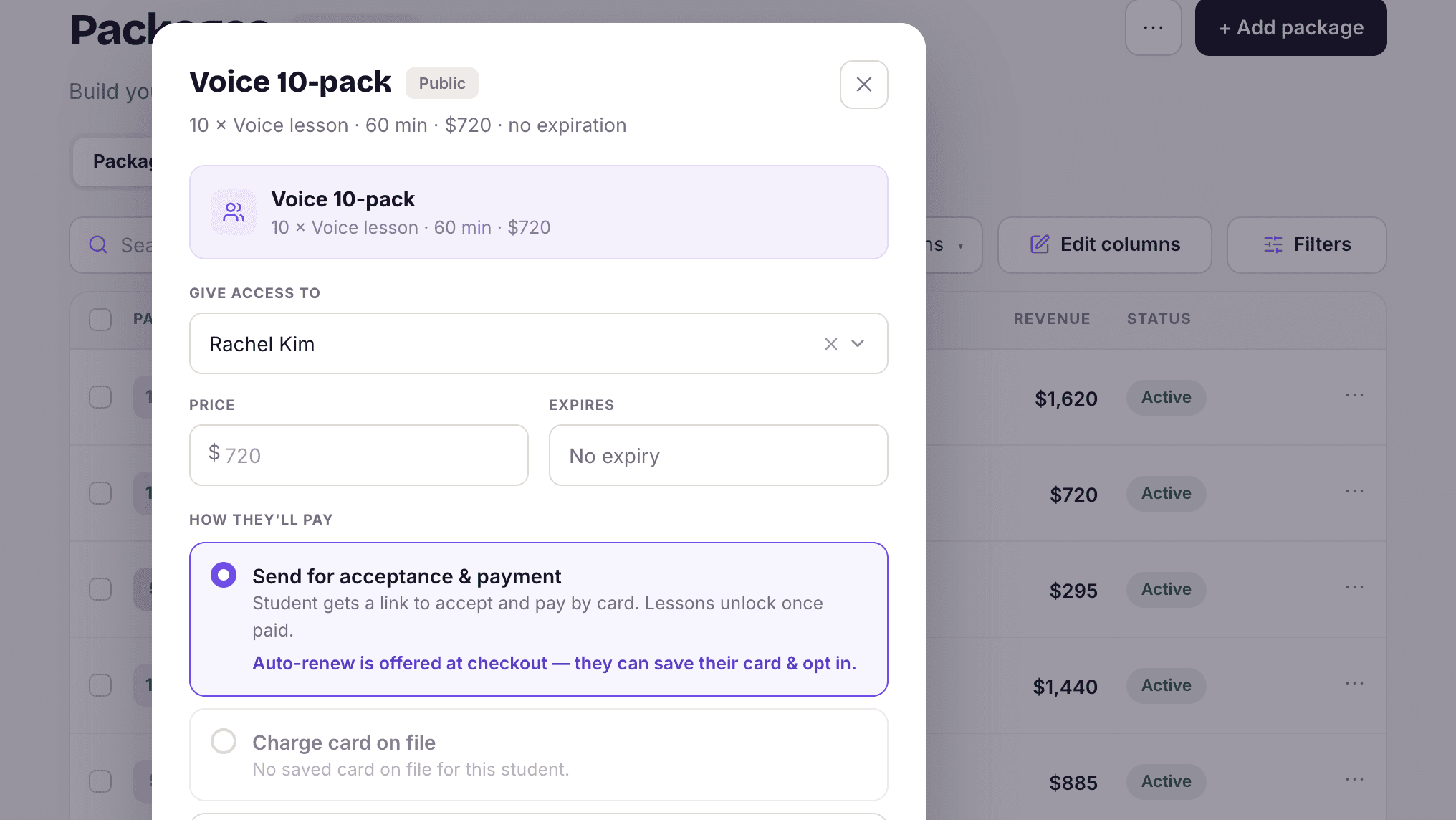Viewport: 1456px width, 820px height.
Task: Open row actions menu for $1,620 row
Action: [1354, 396]
